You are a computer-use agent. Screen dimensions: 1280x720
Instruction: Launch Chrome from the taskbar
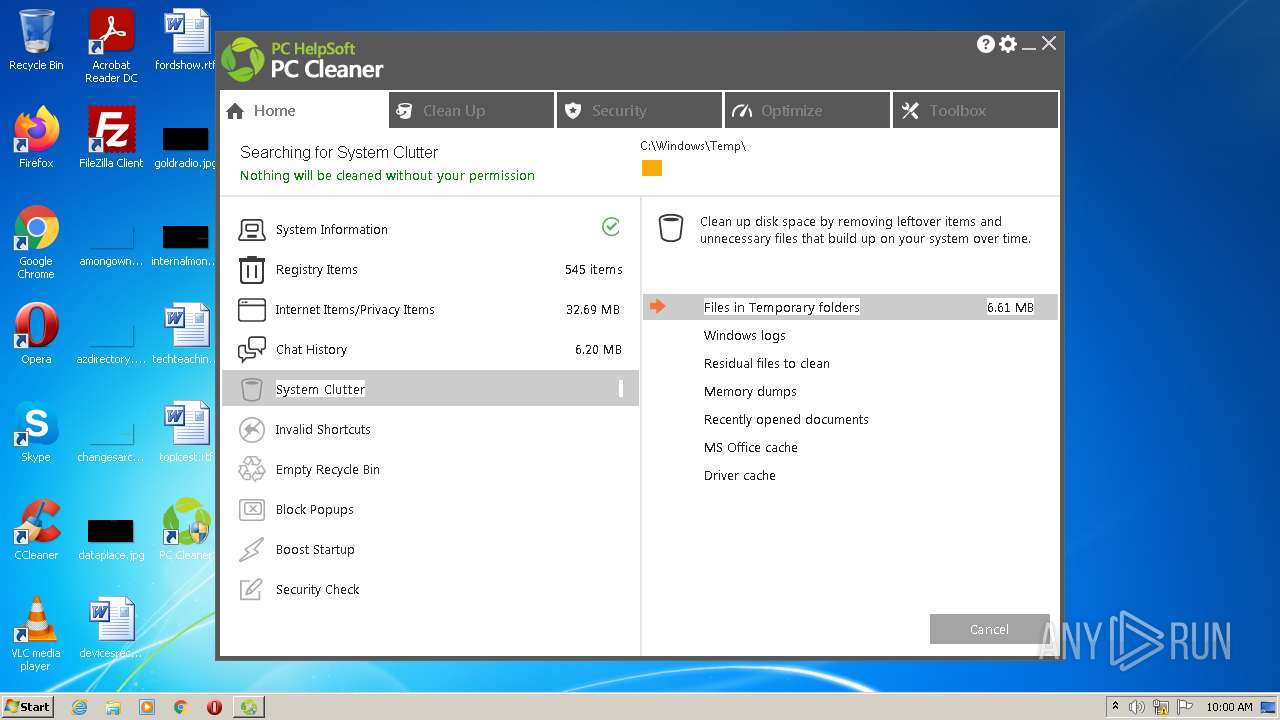(x=181, y=707)
